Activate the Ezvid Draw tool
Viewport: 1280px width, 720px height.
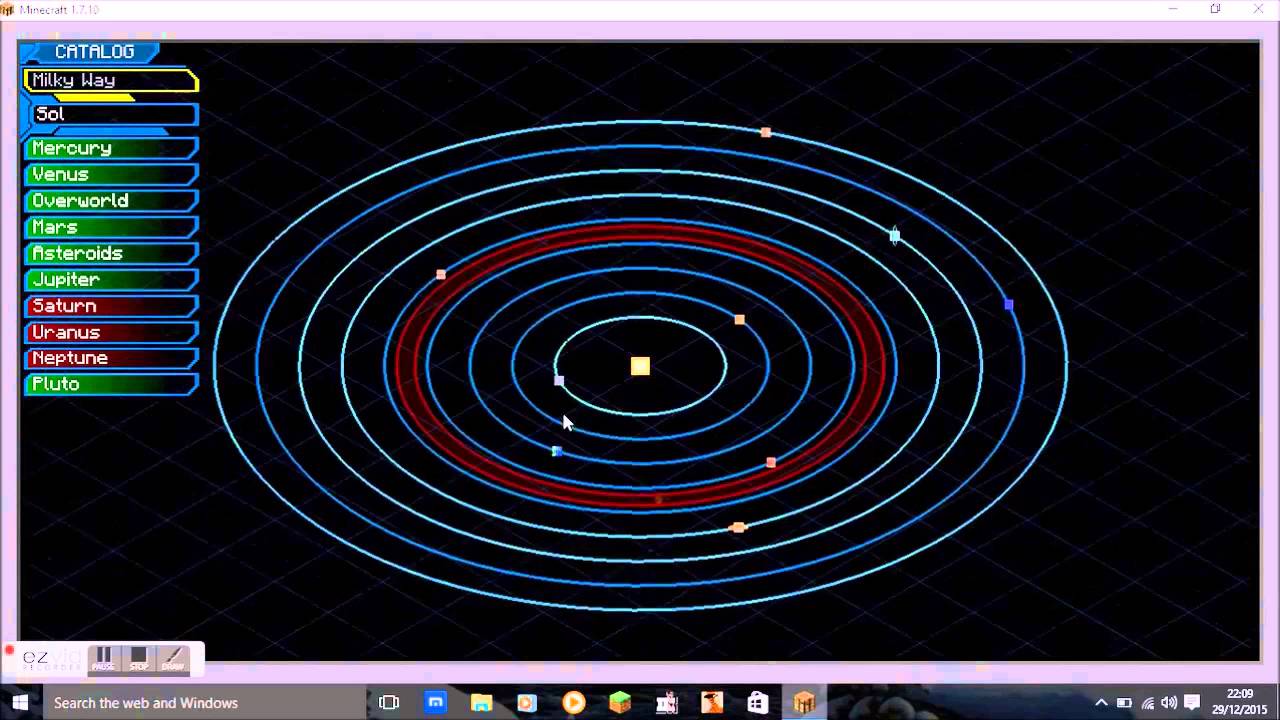point(173,658)
